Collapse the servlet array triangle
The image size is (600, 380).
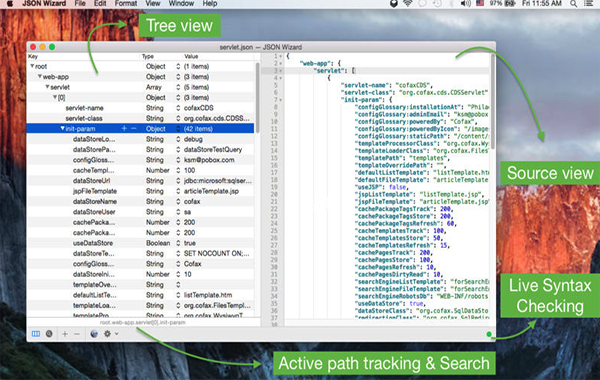click(x=47, y=87)
